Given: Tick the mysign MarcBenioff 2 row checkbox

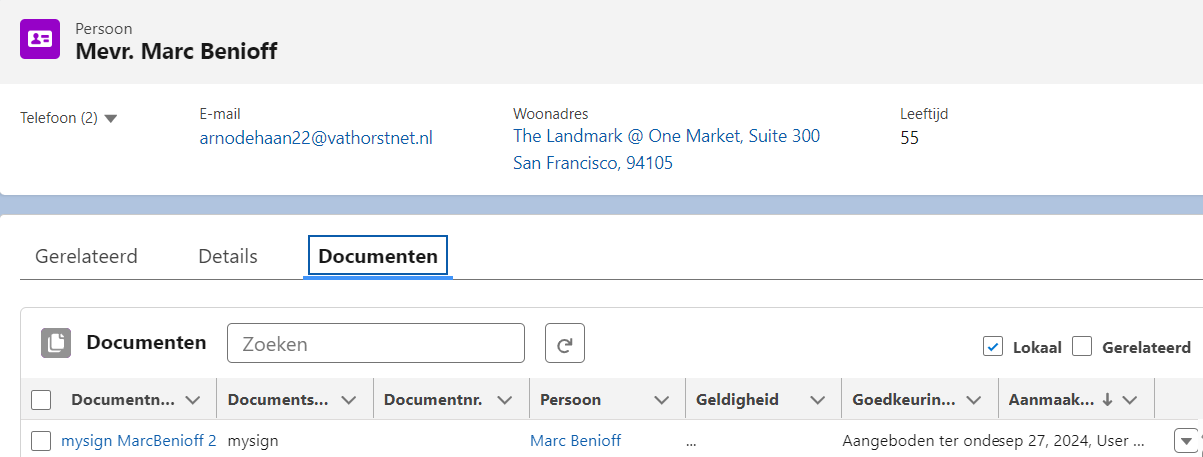Looking at the screenshot, I should 41,441.
